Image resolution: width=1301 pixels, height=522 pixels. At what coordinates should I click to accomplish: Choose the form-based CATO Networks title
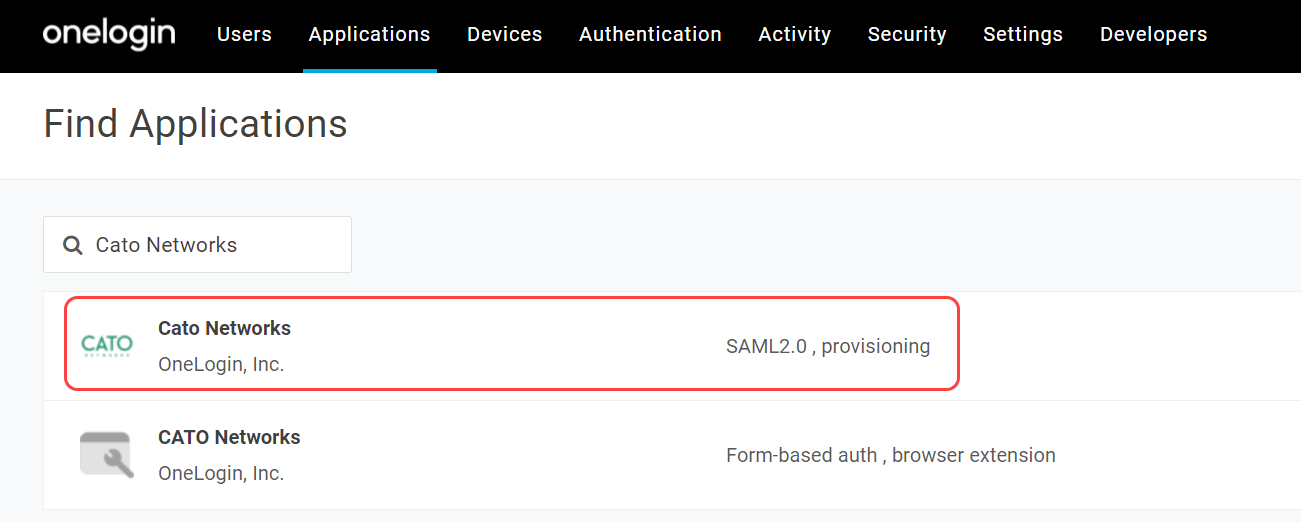229,437
